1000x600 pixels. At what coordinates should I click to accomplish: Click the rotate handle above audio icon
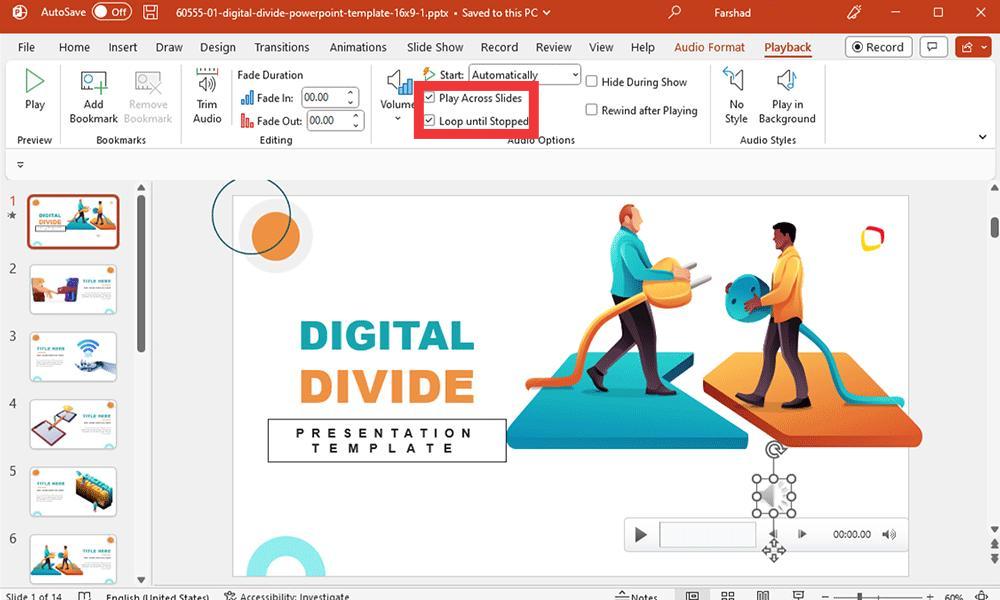[x=774, y=450]
